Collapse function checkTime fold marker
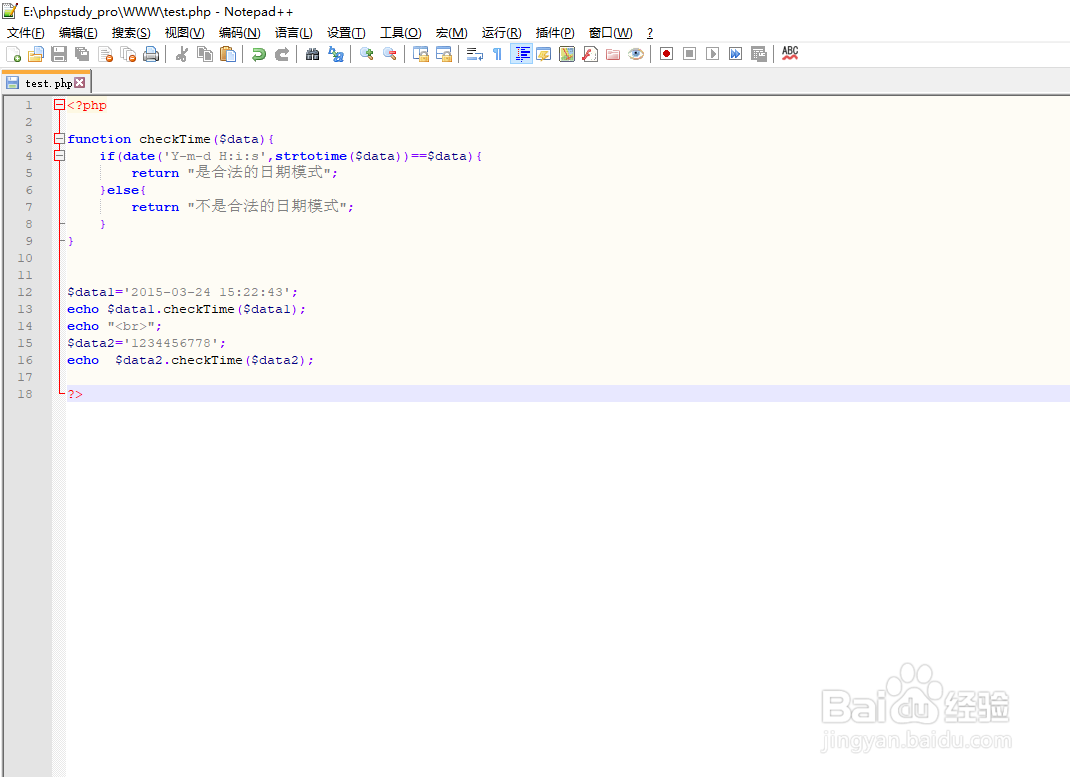Viewport: 1070px width, 777px height. tap(59, 139)
